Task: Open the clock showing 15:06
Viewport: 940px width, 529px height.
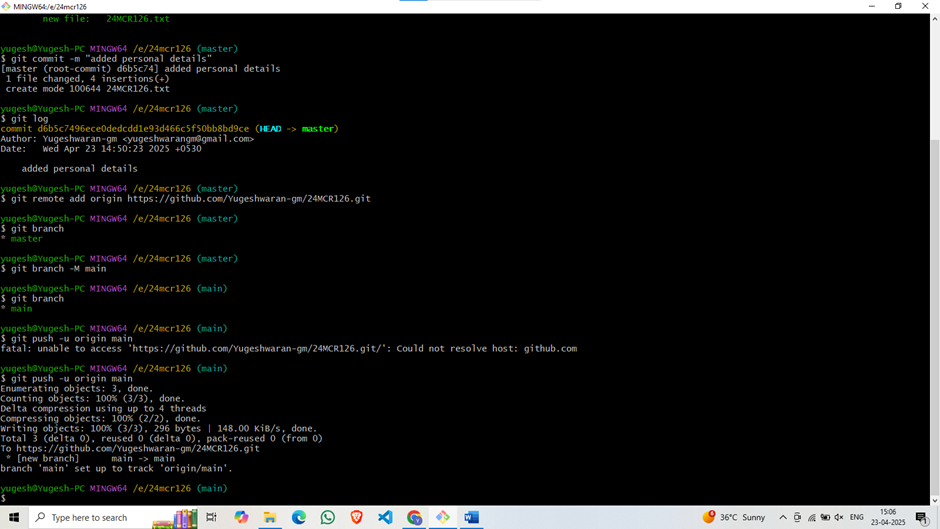Action: (888, 517)
